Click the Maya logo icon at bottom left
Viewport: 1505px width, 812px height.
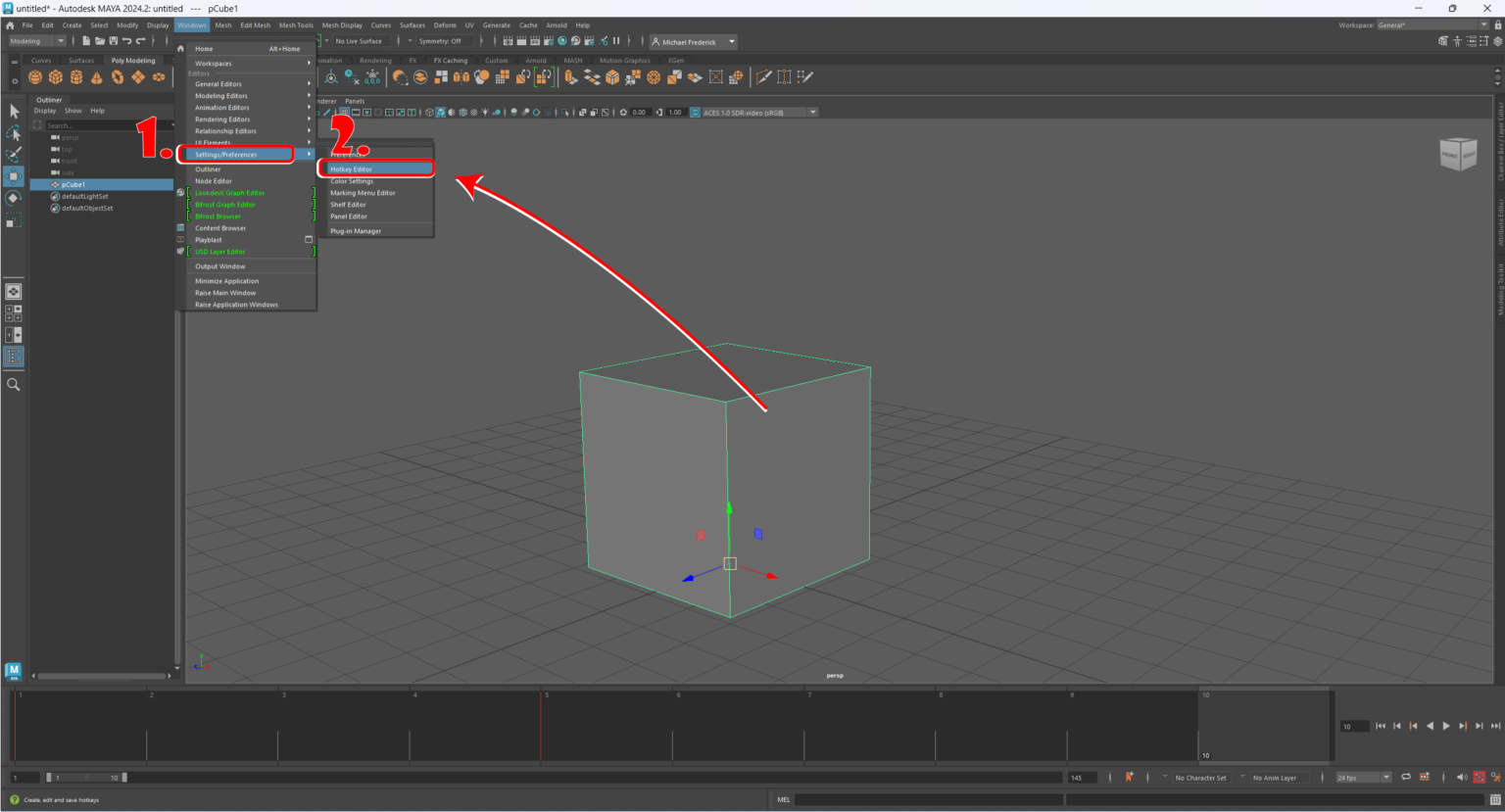[13, 671]
